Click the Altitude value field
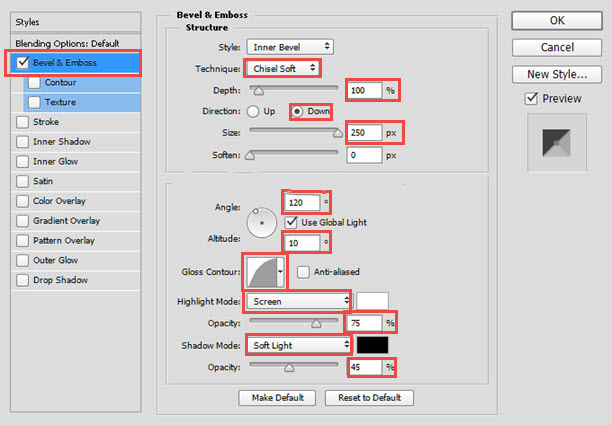Screen dimensions: 612x425 [x=302, y=243]
